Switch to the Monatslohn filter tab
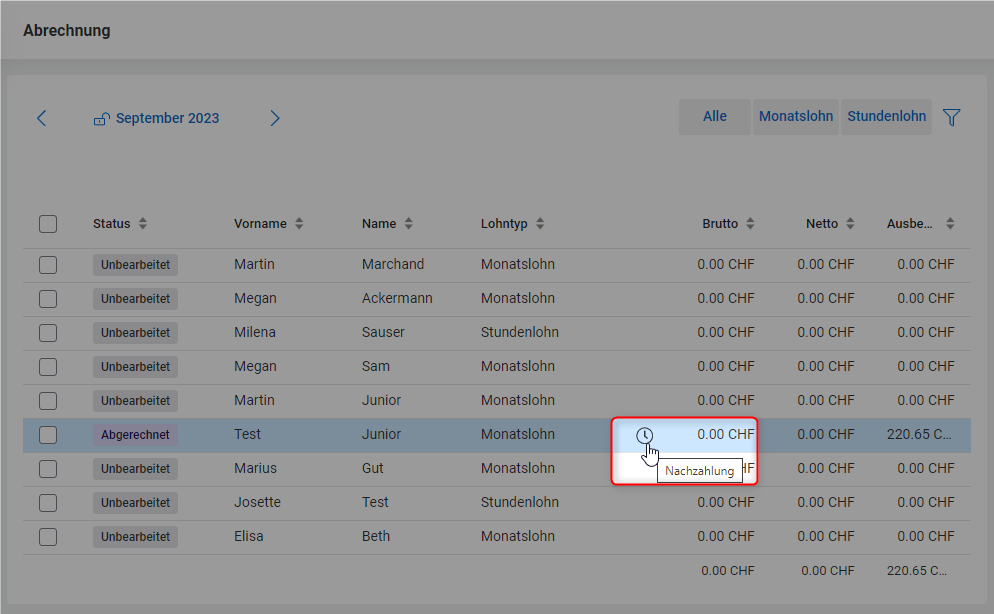Image resolution: width=994 pixels, height=614 pixels. pos(795,117)
